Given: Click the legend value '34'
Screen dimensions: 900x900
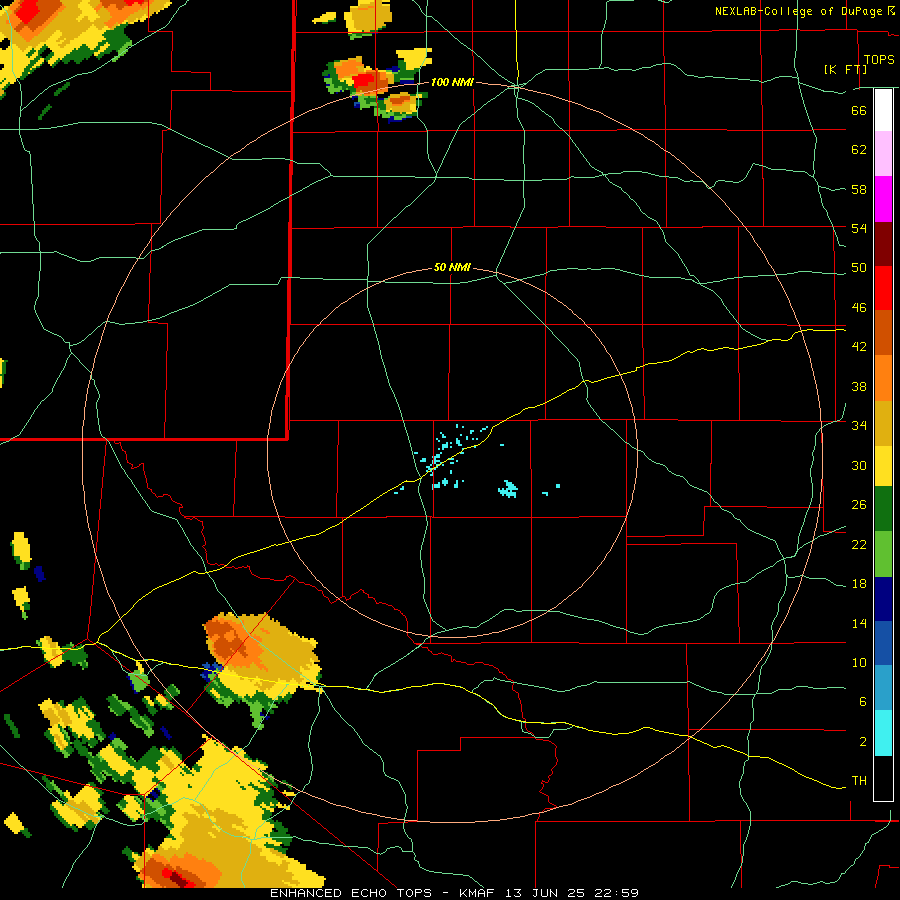Looking at the screenshot, I should click(859, 425).
